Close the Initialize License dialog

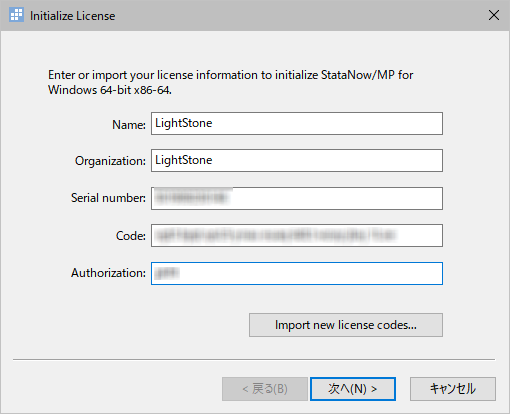tap(494, 15)
